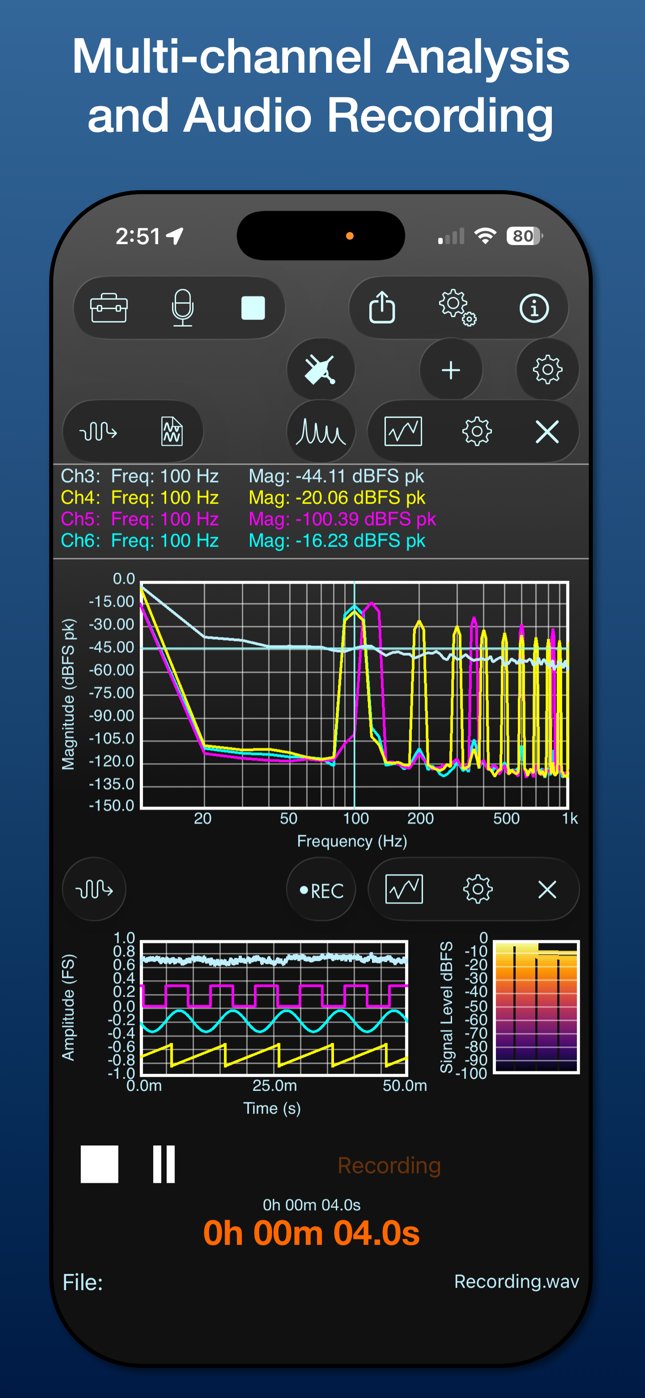Tap signal input icon in spectrum toolbar

(x=98, y=432)
